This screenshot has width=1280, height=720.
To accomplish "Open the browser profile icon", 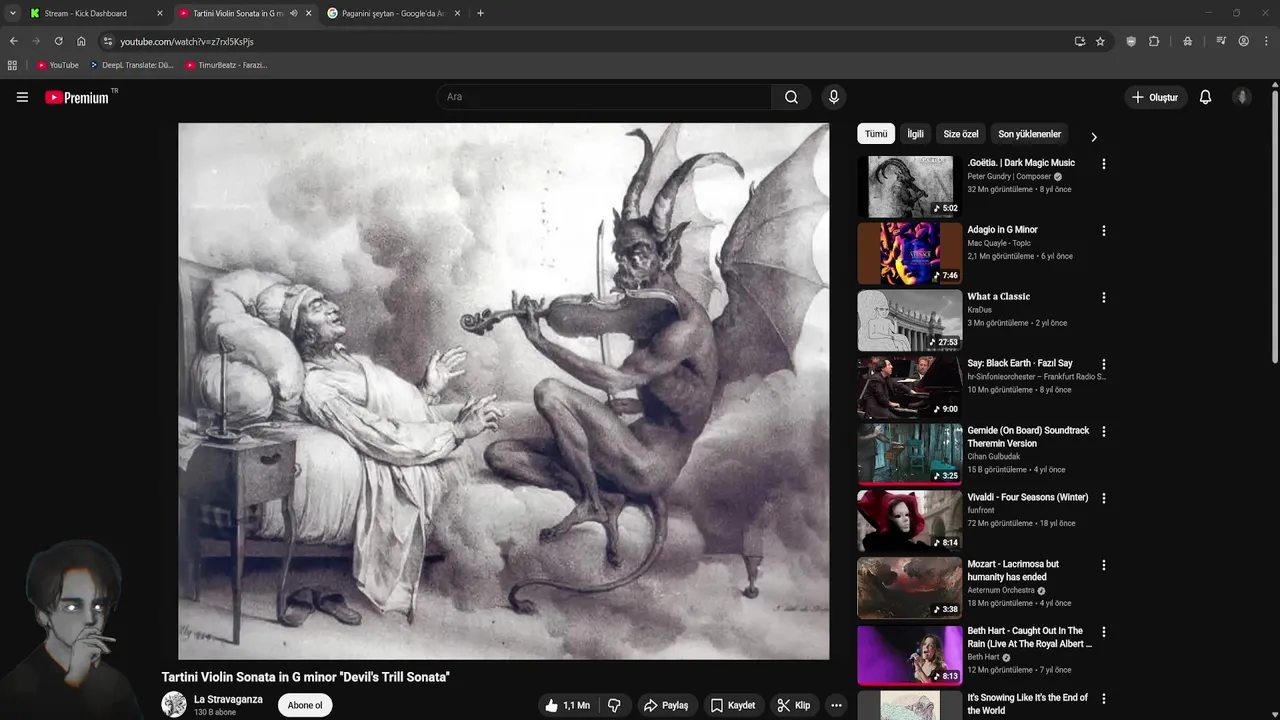I will (1243, 41).
